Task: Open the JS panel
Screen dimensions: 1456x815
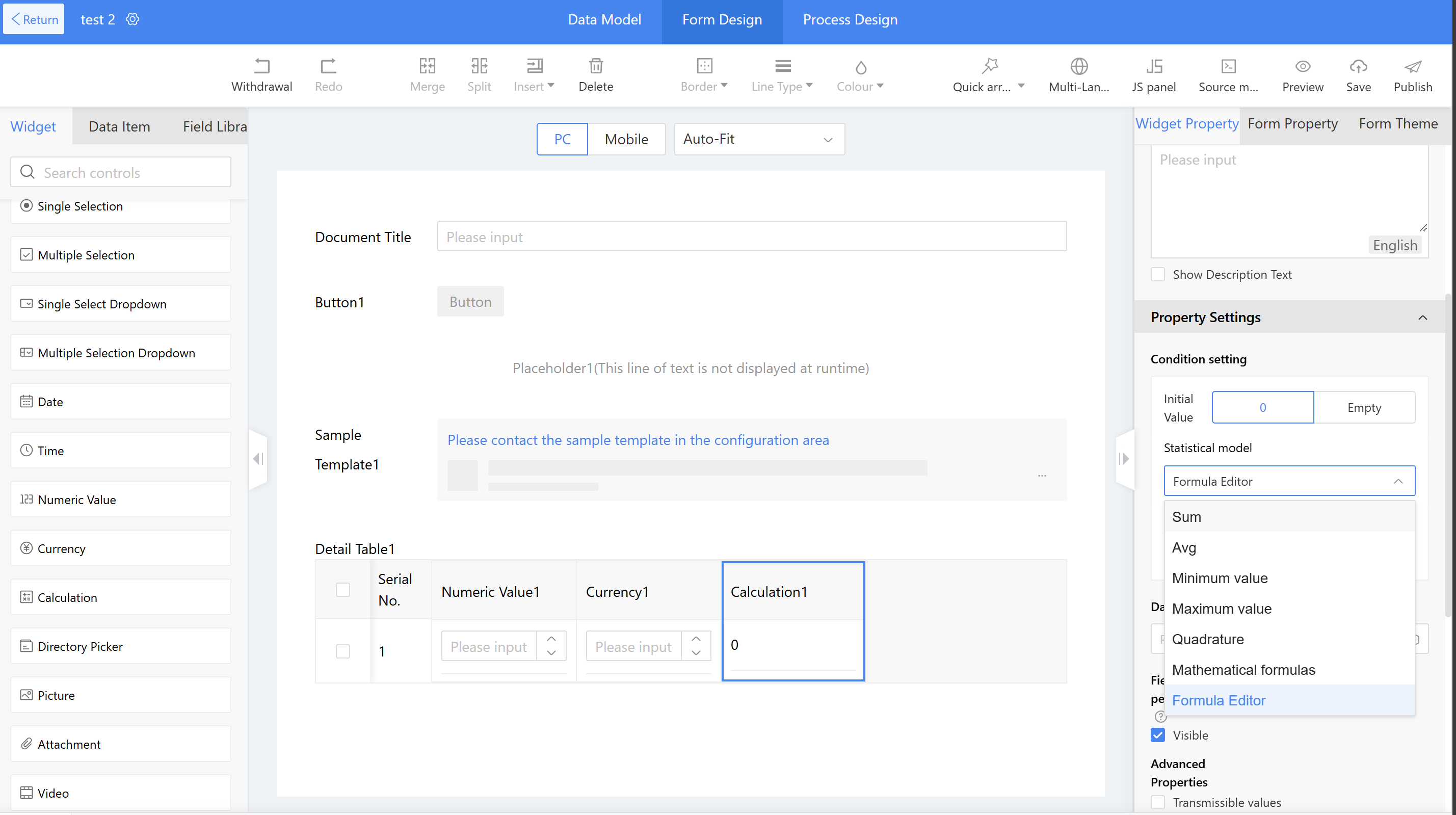Action: point(1154,67)
